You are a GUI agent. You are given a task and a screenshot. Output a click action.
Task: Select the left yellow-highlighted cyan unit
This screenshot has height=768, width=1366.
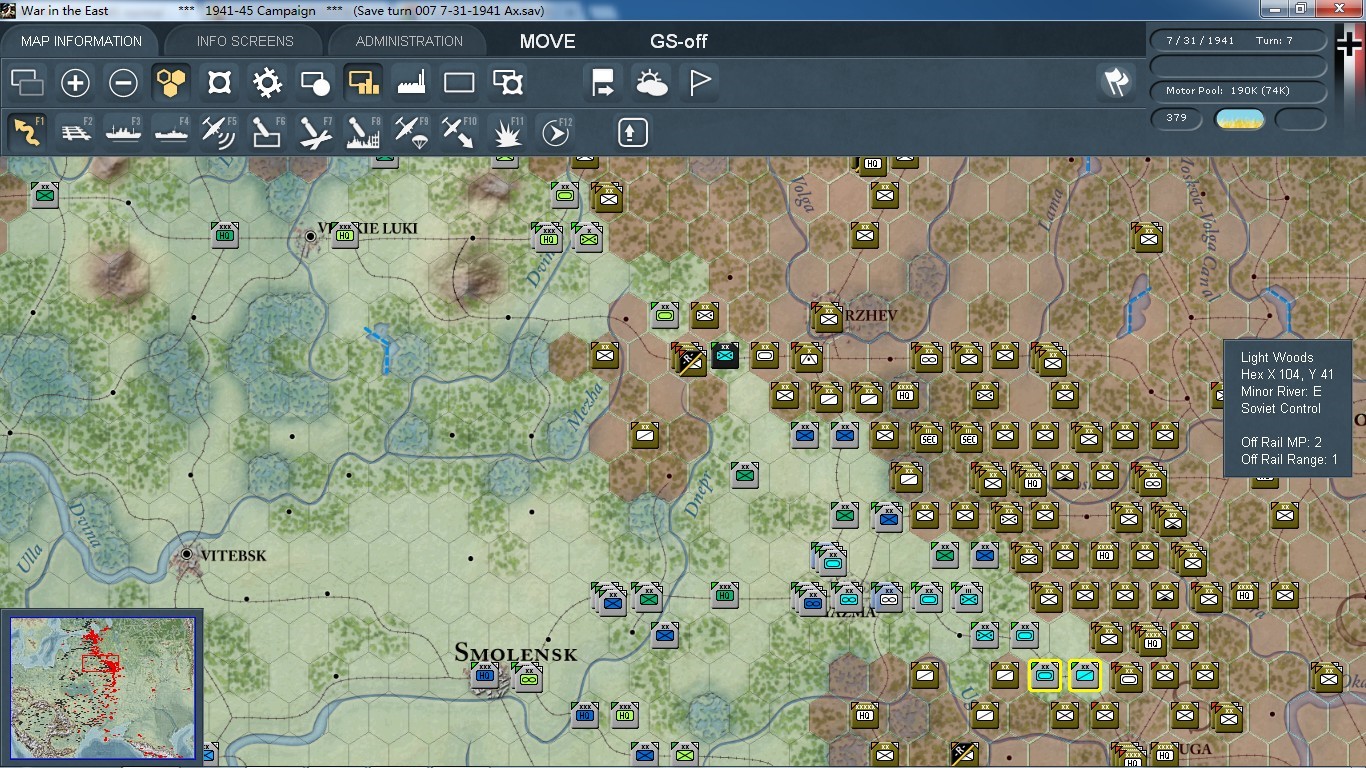coord(1045,676)
